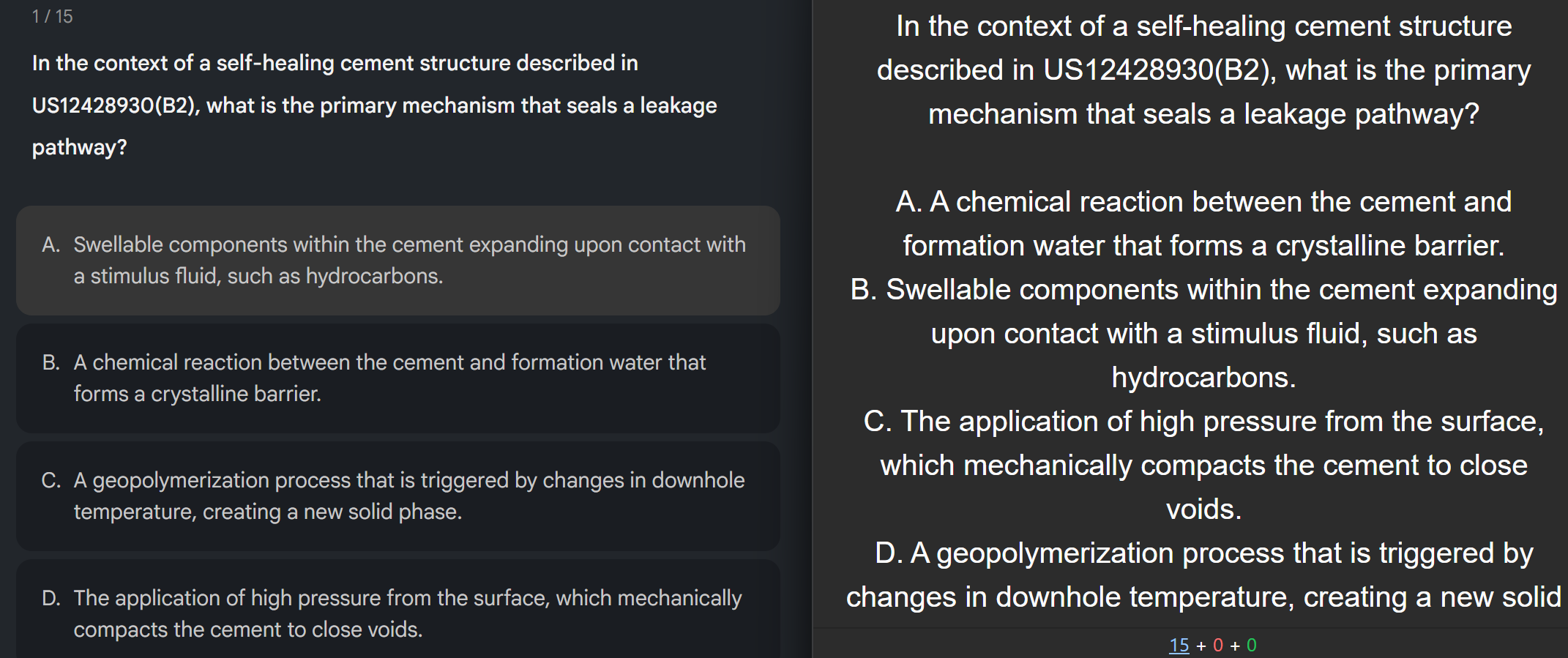Select the letter label A beside first option

point(51,244)
